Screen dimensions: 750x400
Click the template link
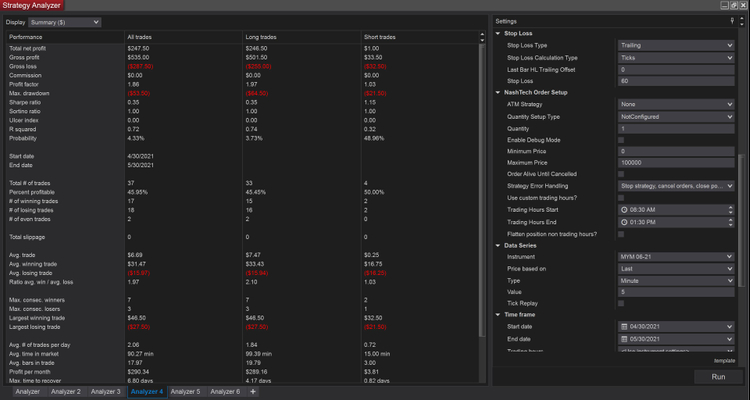[x=724, y=360]
